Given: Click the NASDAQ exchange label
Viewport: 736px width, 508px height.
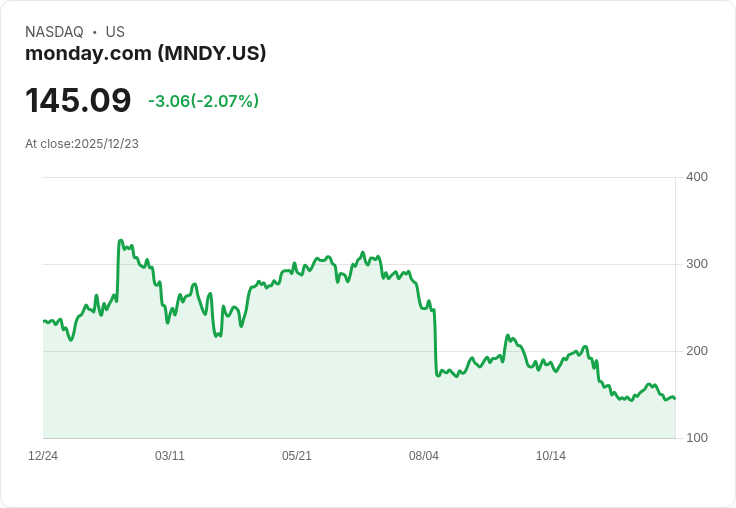Looking at the screenshot, I should click(54, 32).
